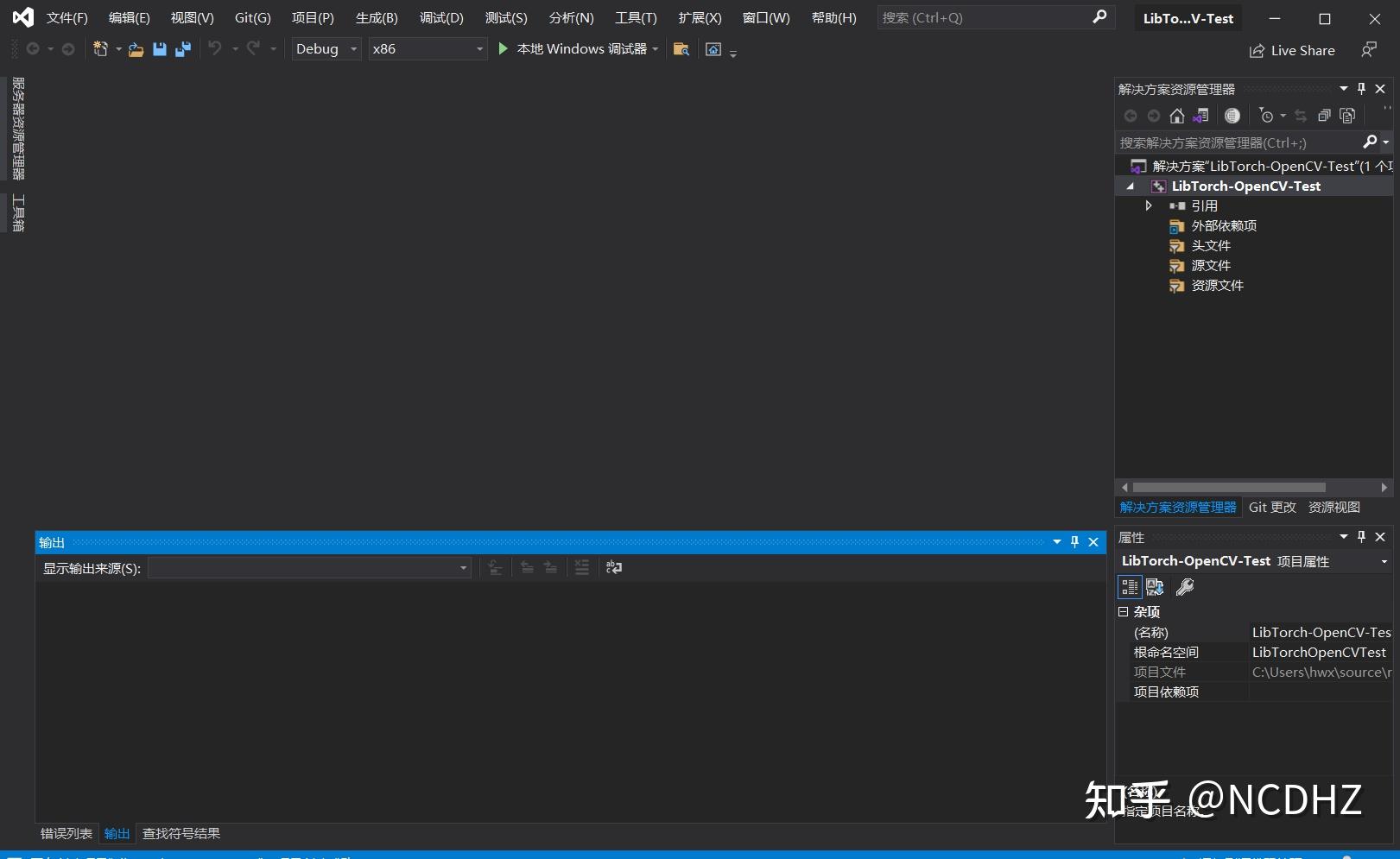Sync with Active Document in Solution Explorer
1400x859 pixels.
click(1298, 115)
